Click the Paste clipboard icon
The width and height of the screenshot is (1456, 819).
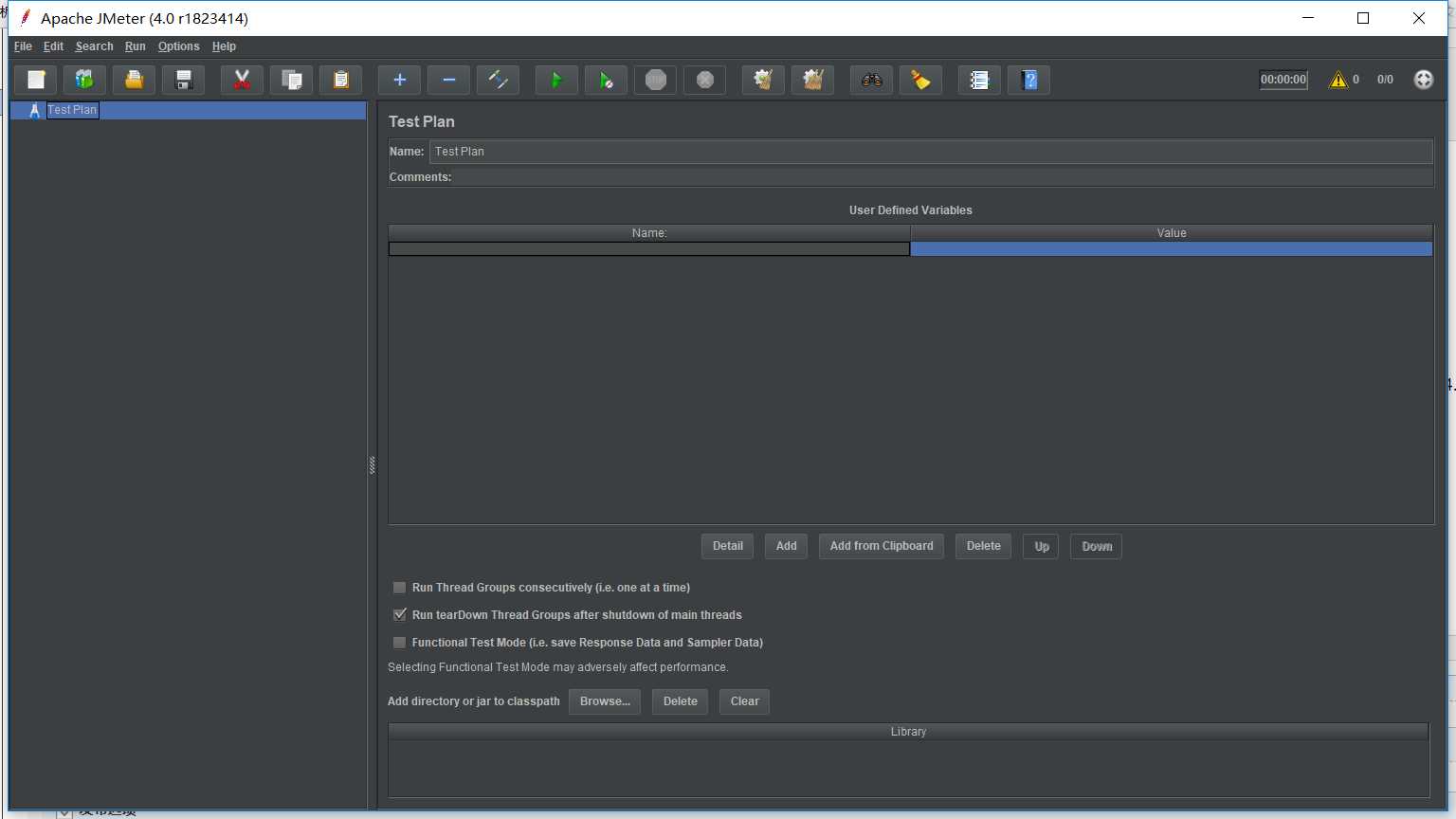pyautogui.click(x=340, y=81)
